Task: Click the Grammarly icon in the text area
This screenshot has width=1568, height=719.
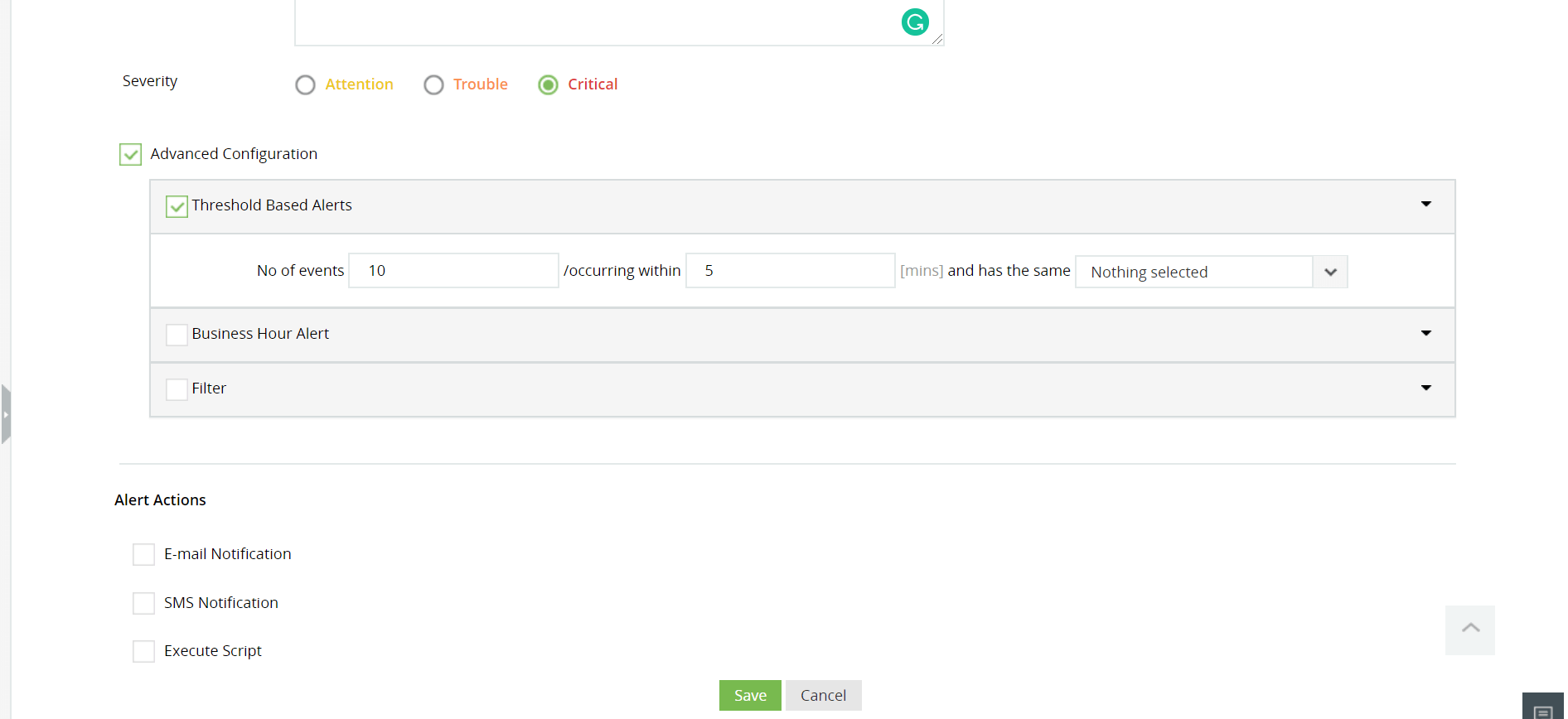Action: click(x=915, y=22)
